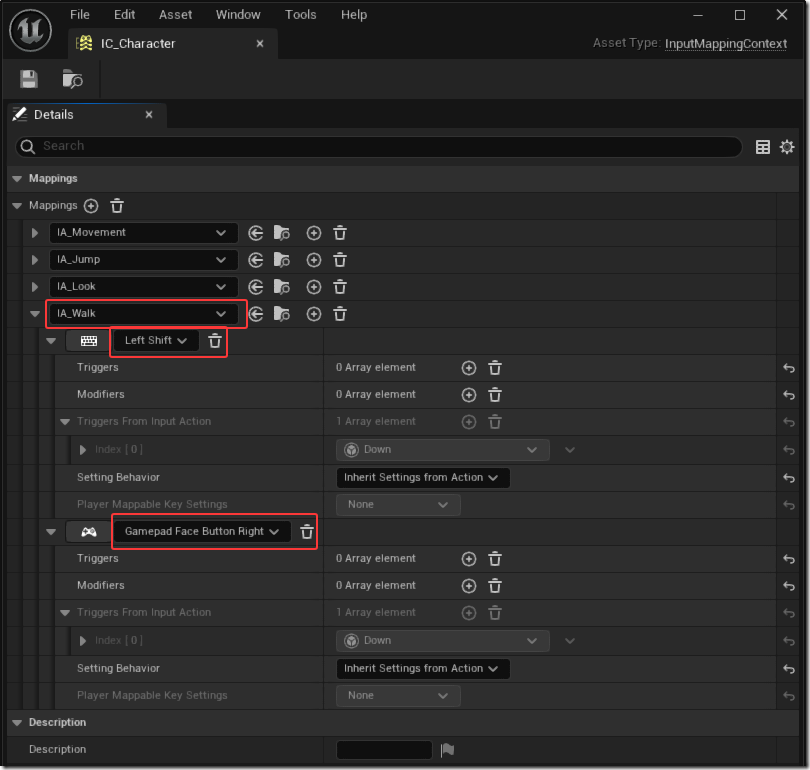Viewport: 810px width, 770px height.
Task: Add a key binding to IA_Movement
Action: click(314, 233)
